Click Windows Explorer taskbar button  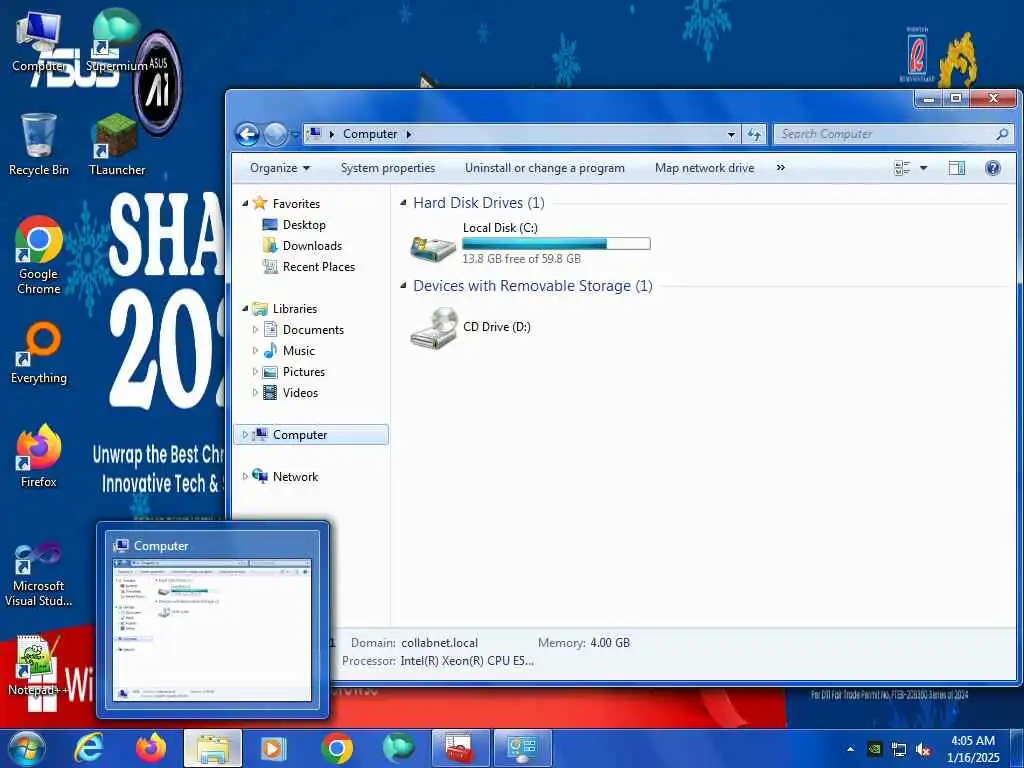tap(213, 748)
